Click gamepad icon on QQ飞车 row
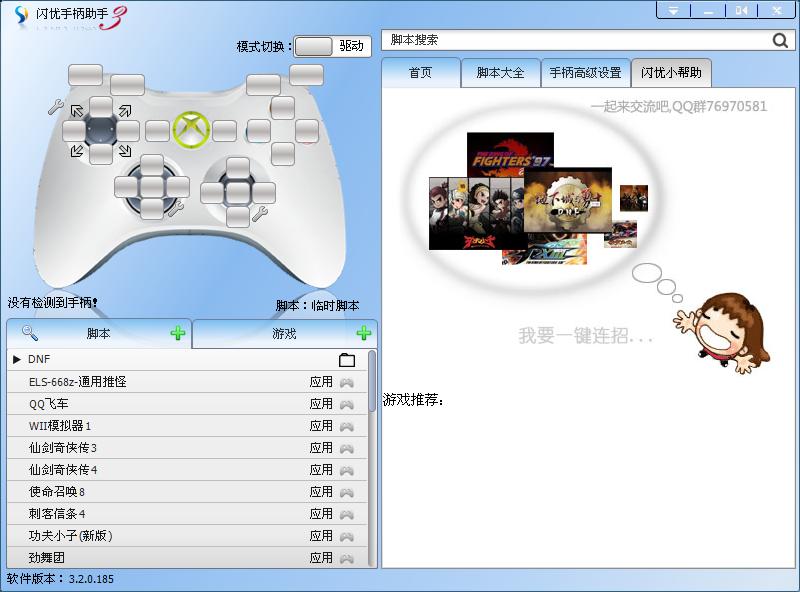The height and width of the screenshot is (592, 800). click(x=347, y=404)
